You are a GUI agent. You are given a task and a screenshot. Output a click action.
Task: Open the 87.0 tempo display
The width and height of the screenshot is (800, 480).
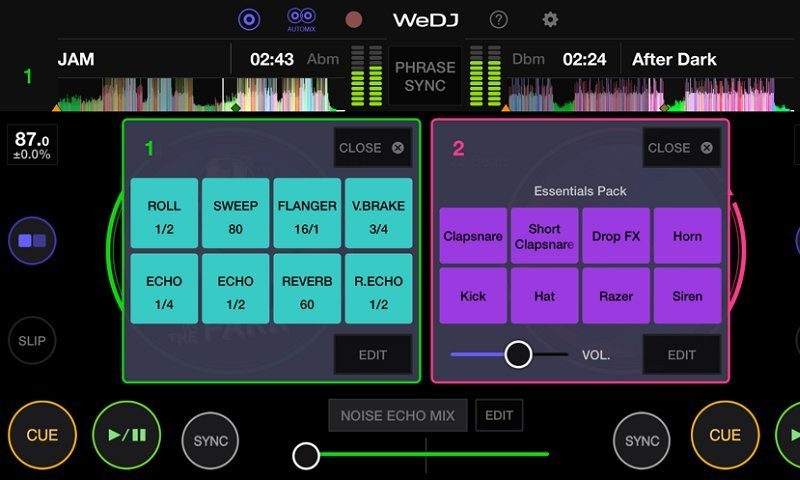(32, 146)
